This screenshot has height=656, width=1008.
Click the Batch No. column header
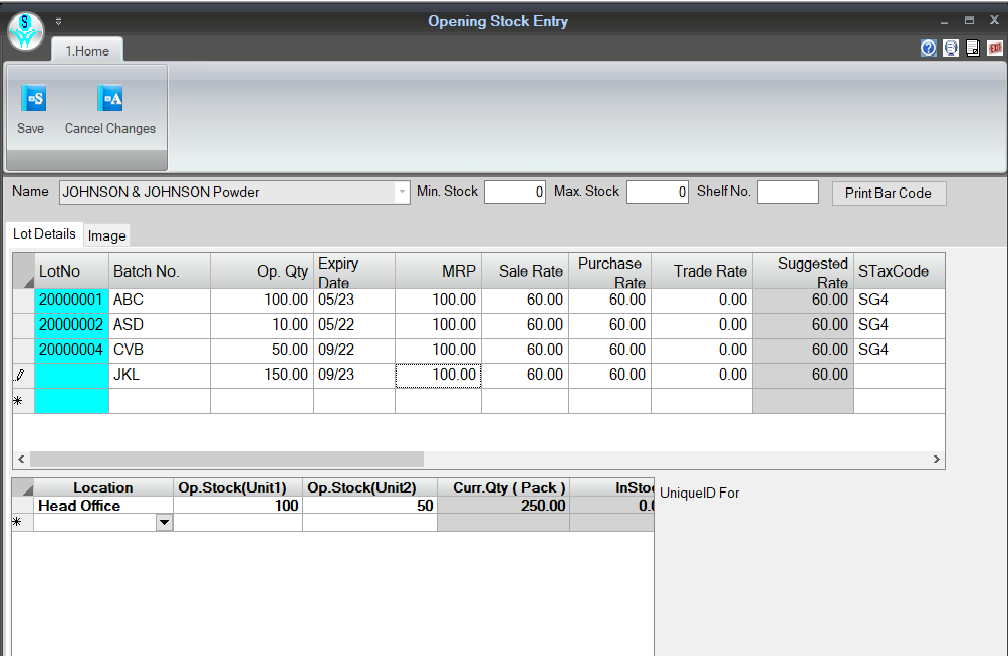tap(159, 271)
